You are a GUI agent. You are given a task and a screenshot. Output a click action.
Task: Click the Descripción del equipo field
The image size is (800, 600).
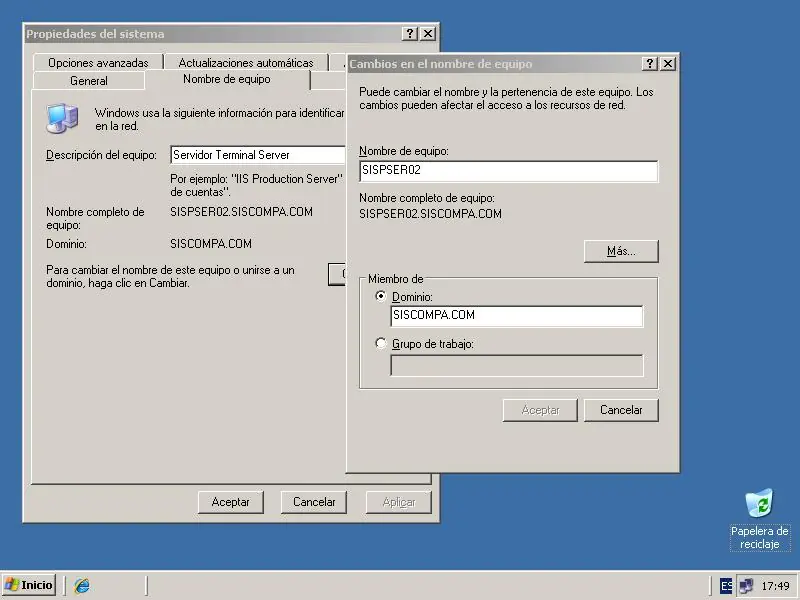(258, 155)
